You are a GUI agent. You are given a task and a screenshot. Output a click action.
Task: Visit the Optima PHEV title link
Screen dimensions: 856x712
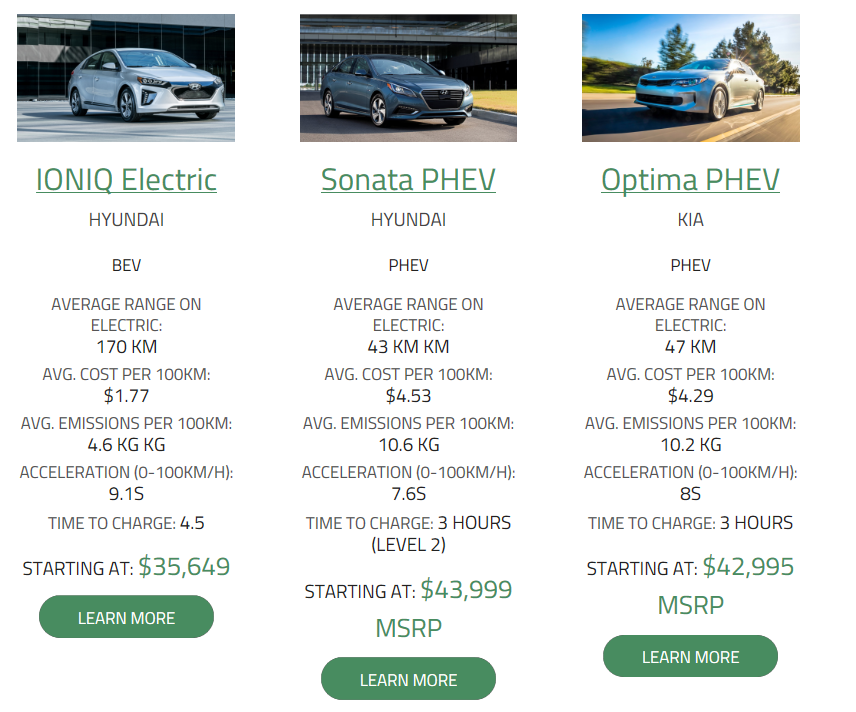(691, 180)
